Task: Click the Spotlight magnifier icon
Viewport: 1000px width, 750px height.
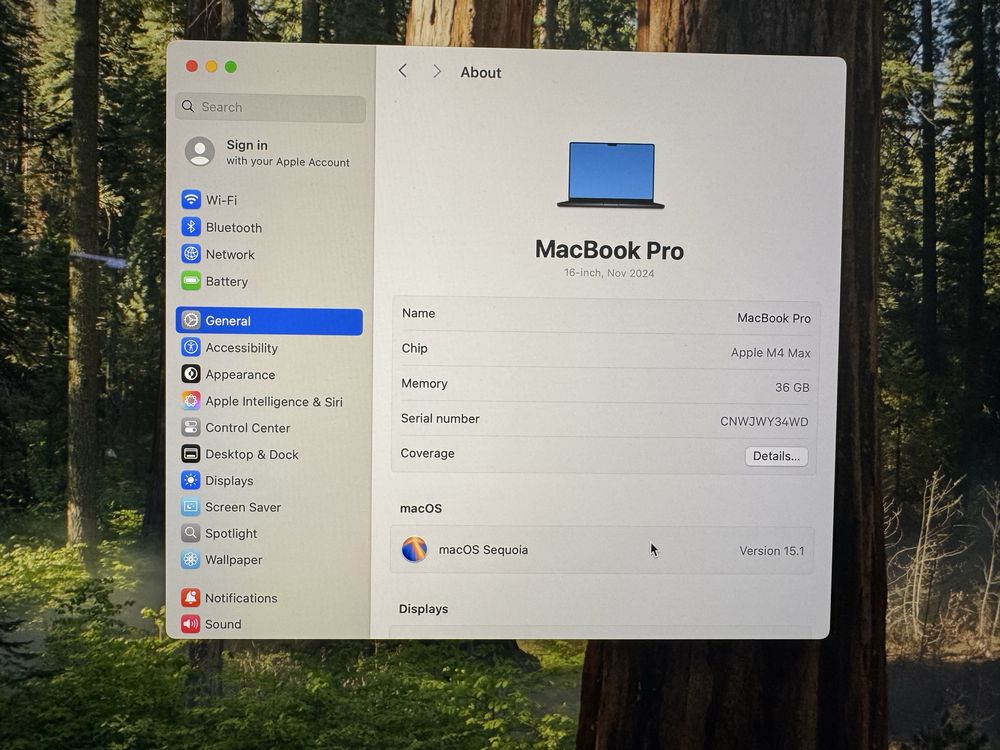Action: click(191, 533)
